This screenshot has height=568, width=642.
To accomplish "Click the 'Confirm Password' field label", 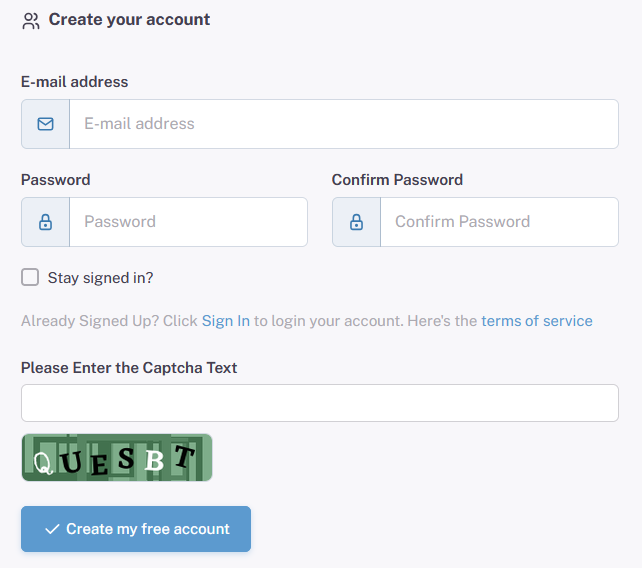I will coord(397,180).
